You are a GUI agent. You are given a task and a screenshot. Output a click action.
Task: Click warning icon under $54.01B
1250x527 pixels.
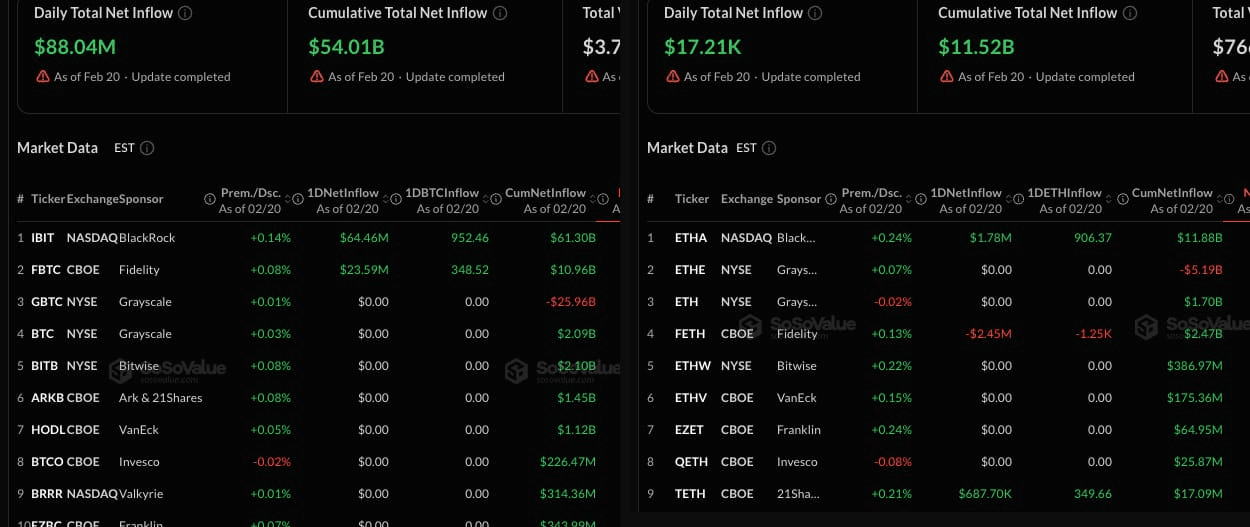click(316, 76)
